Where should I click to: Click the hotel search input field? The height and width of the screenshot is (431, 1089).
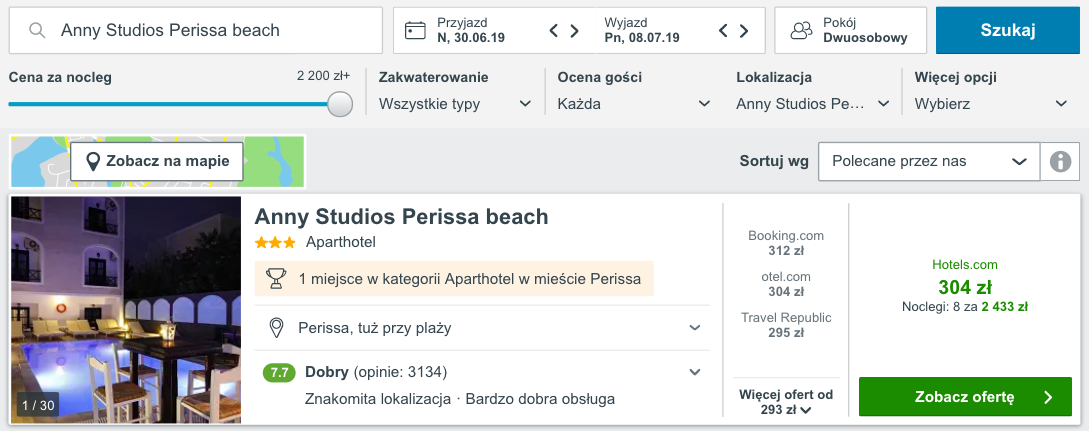(x=196, y=31)
